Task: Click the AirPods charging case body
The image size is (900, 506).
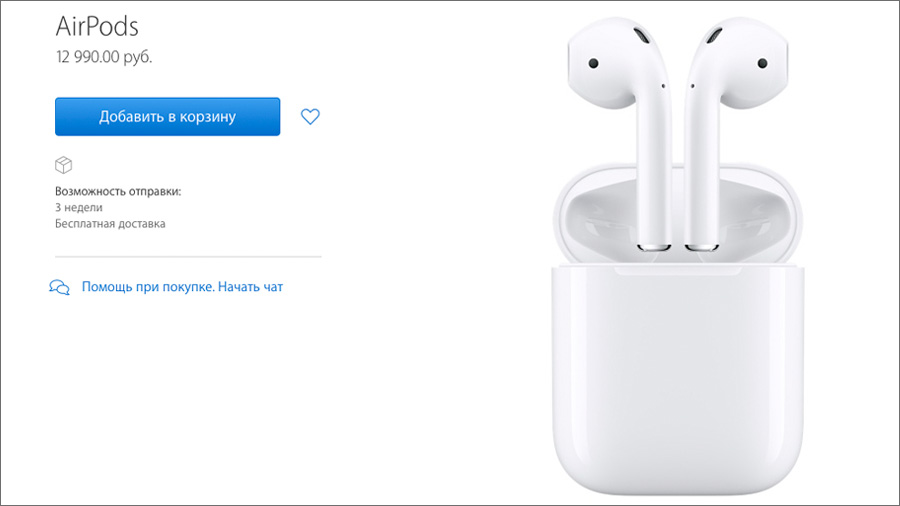Action: click(x=678, y=380)
